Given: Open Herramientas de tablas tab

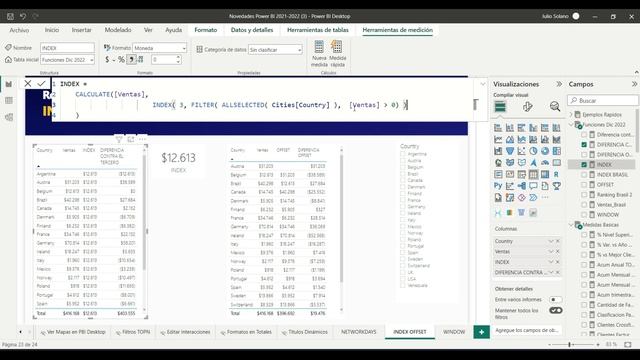Looking at the screenshot, I should click(x=318, y=30).
